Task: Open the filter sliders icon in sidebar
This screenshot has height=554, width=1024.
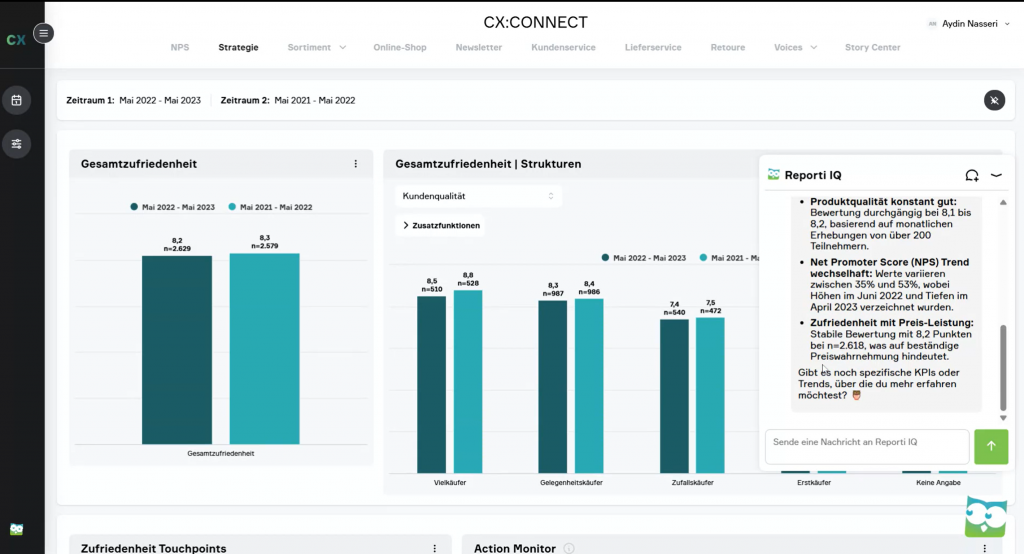Action: tap(17, 144)
